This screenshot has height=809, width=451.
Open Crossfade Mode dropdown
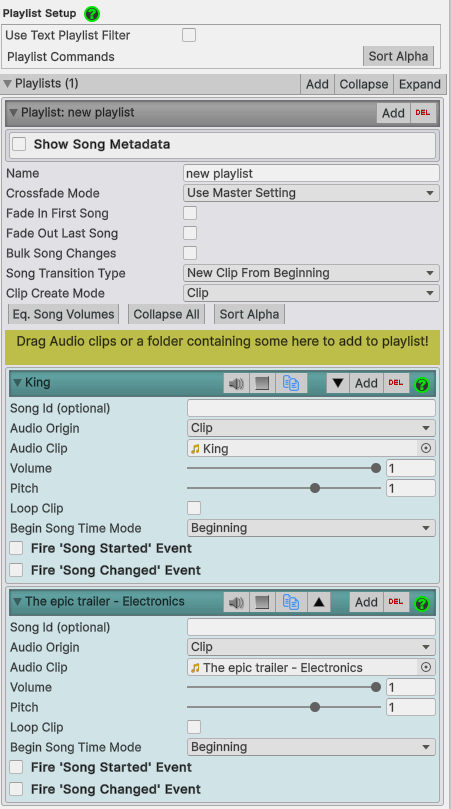(311, 193)
